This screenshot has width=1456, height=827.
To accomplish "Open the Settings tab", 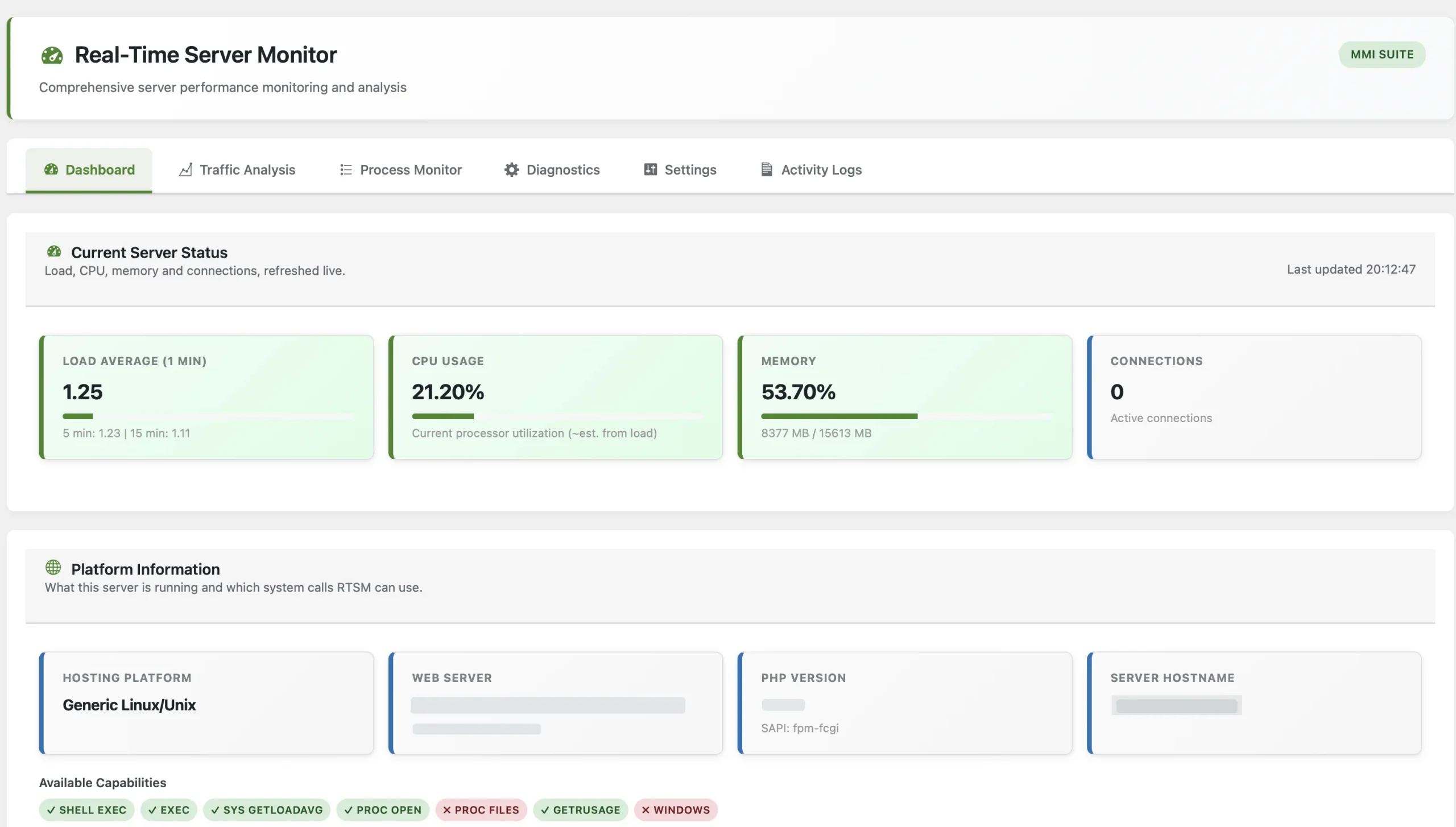I will [x=680, y=169].
